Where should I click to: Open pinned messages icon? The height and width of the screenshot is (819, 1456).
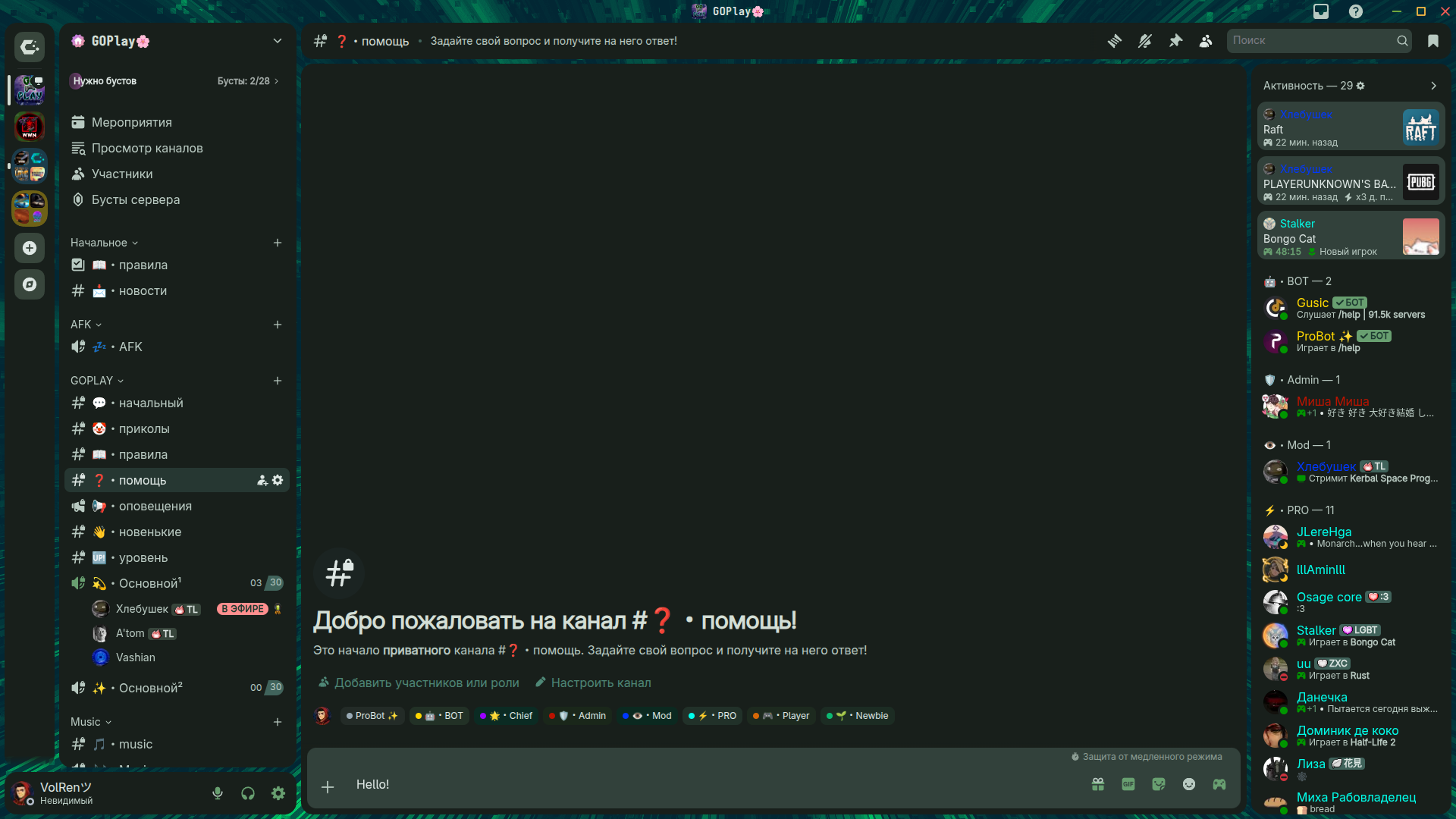[1175, 41]
